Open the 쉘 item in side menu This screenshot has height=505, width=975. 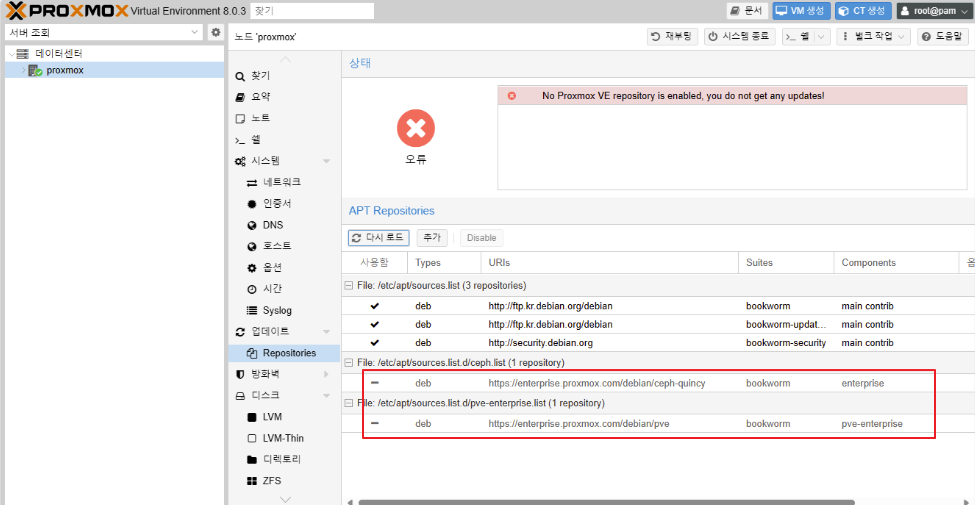284,139
